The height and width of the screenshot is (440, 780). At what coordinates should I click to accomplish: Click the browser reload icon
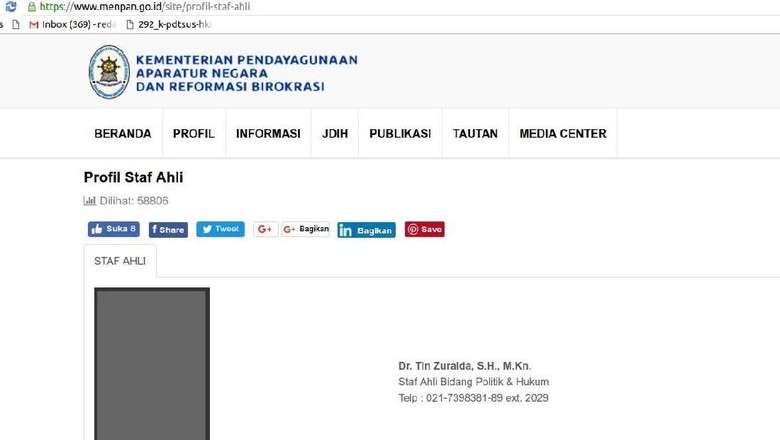tap(11, 6)
